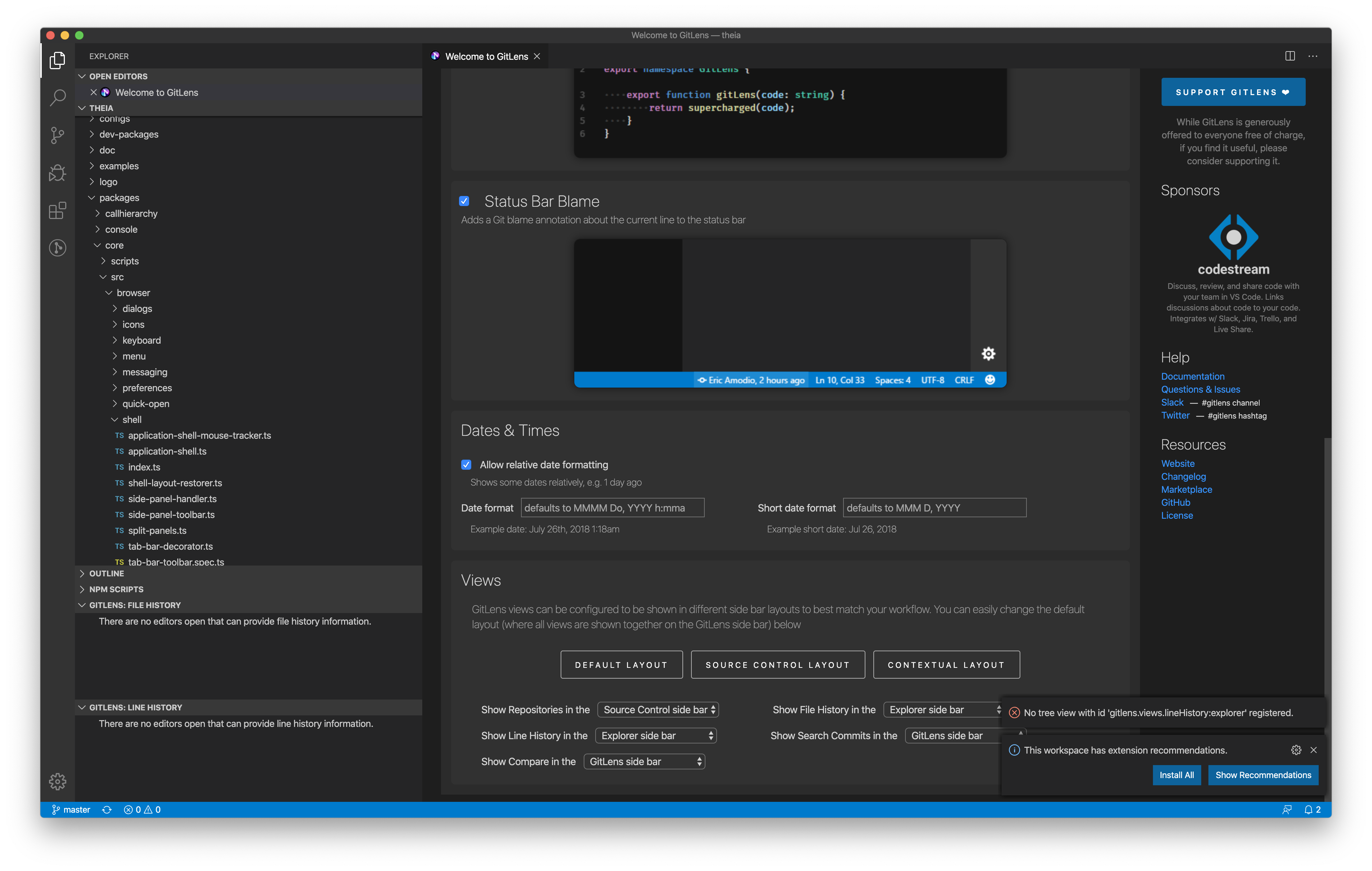Open the Show Repositories dropdown
1372x871 pixels.
(658, 709)
